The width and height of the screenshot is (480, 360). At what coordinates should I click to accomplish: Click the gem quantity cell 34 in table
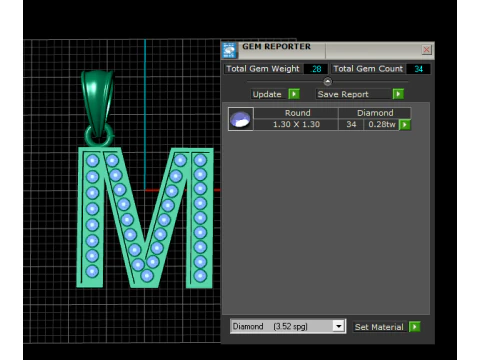pyautogui.click(x=351, y=124)
